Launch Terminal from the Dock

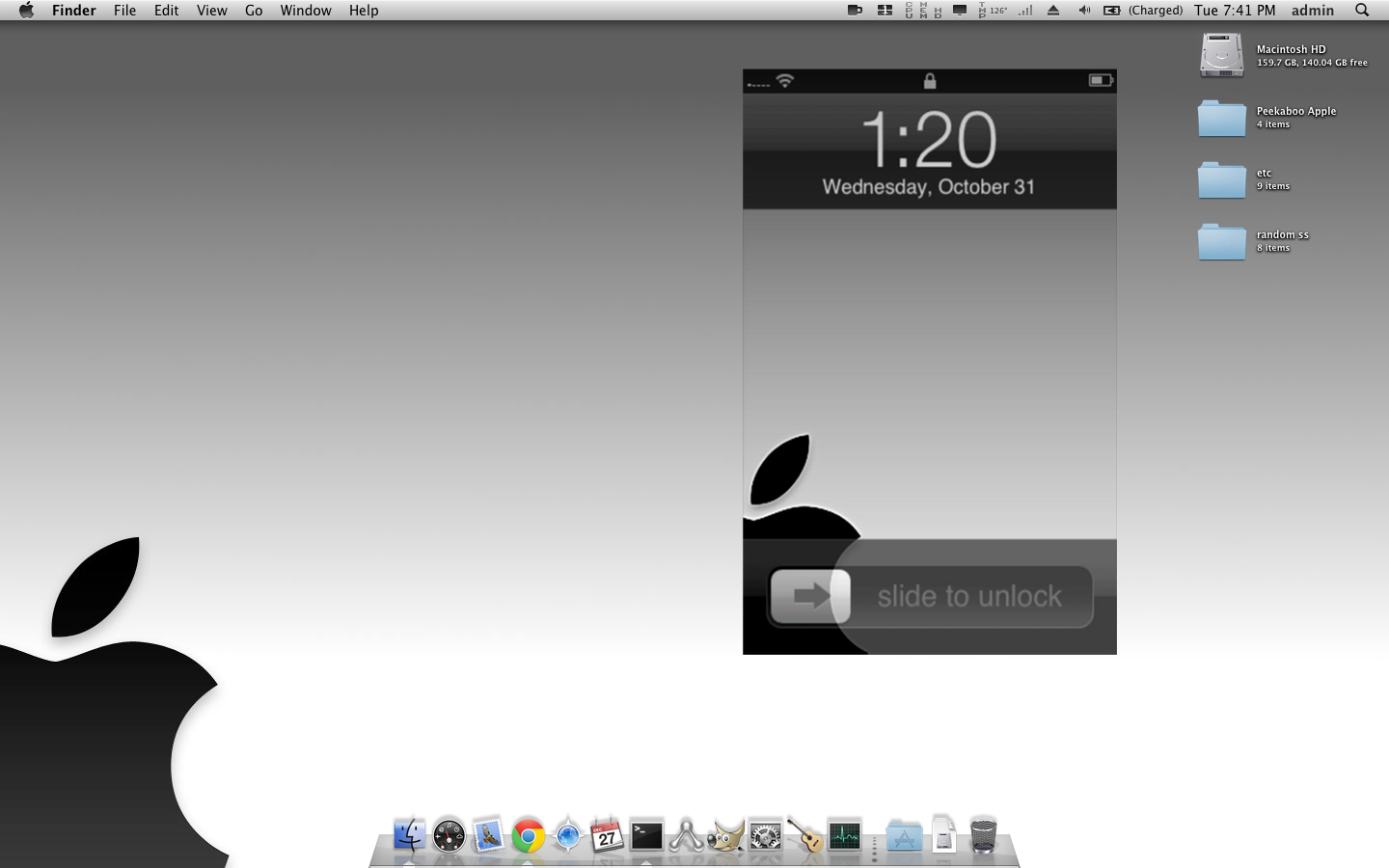click(x=646, y=835)
